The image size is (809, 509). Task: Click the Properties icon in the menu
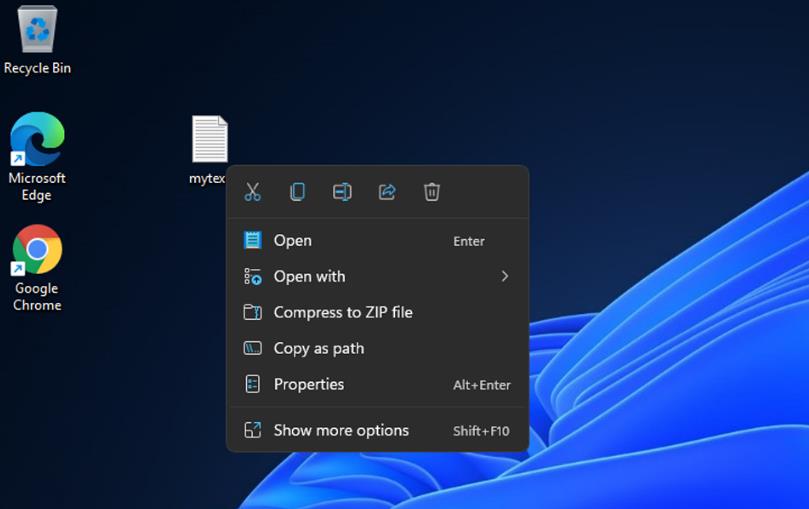coord(252,384)
